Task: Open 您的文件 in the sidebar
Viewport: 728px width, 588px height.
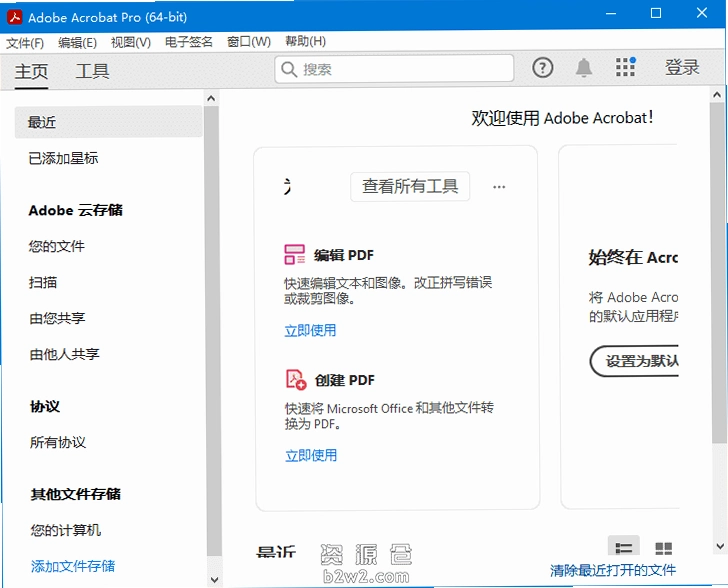Action: click(57, 246)
